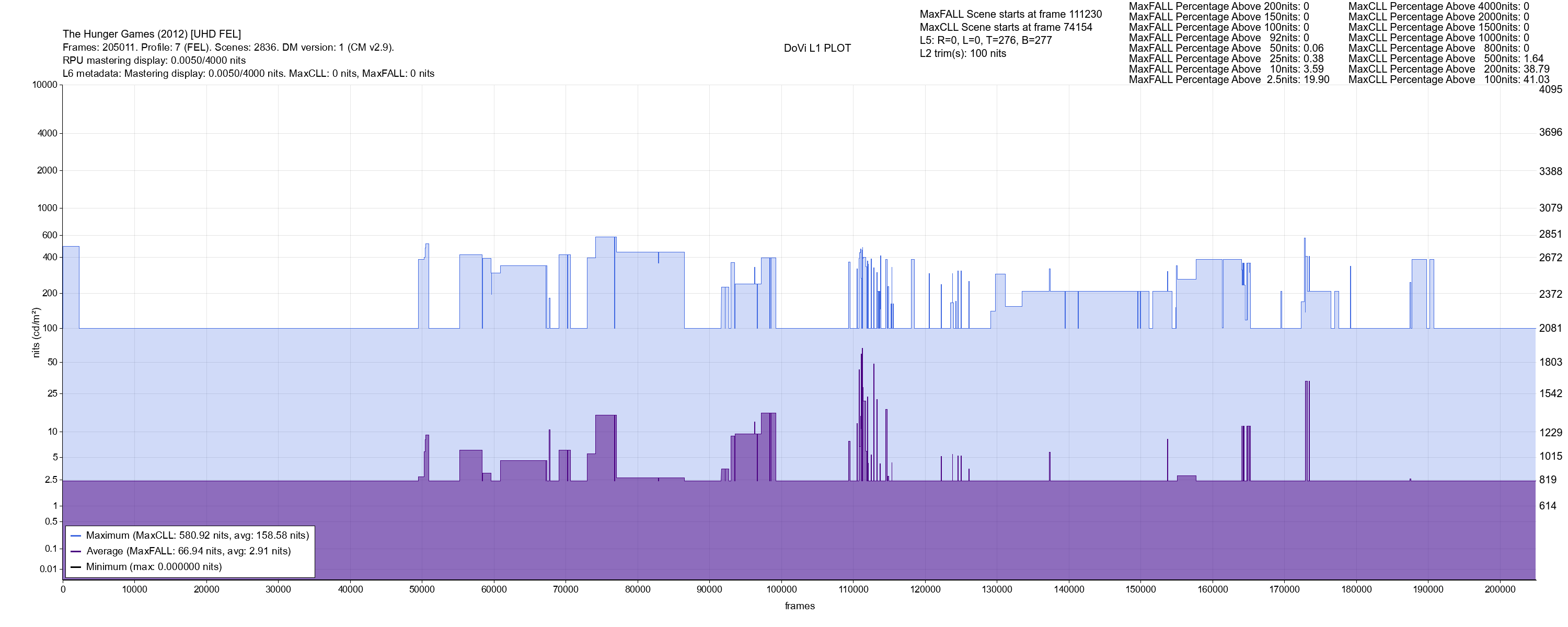Click 'RPU mastering display: 0.0050/4000 nits' line

point(154,60)
